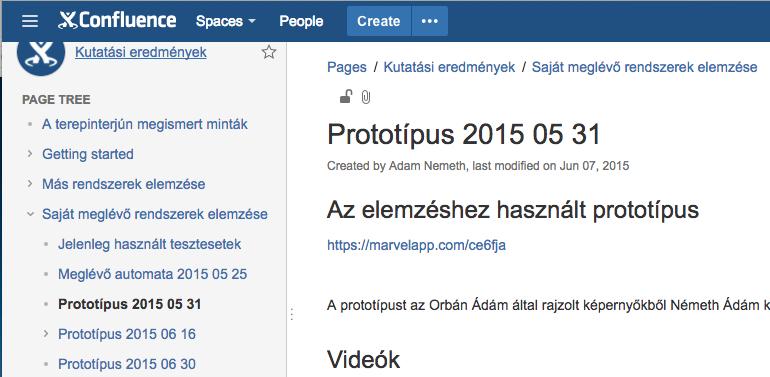
Task: Expand Prototípus 2015 06 16 node
Action: (46, 334)
